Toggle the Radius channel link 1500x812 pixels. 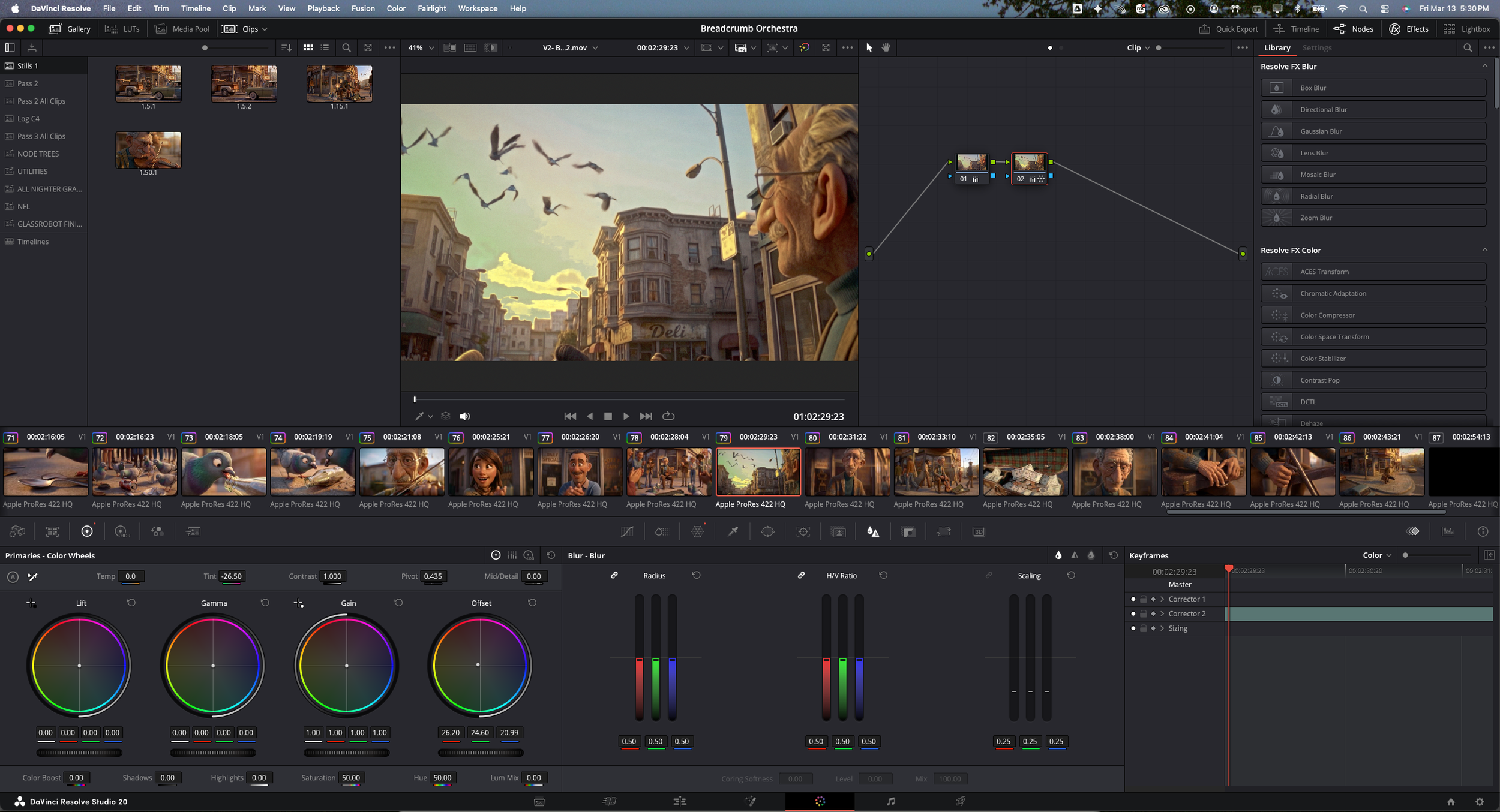point(614,575)
